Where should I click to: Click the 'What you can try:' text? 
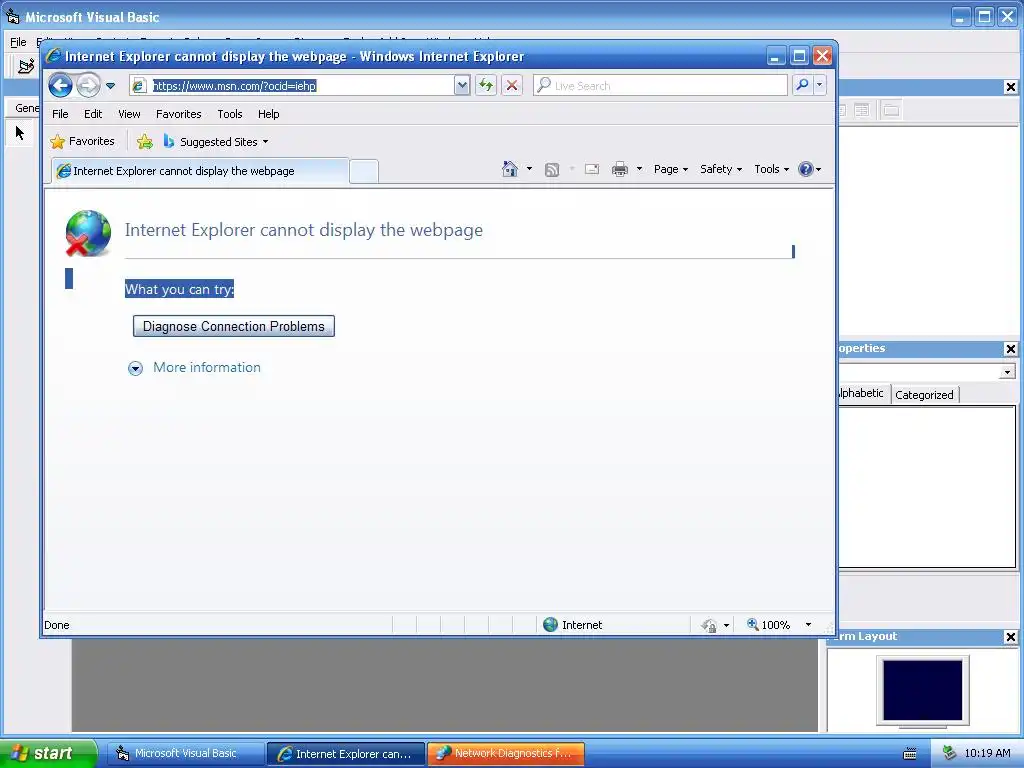tap(180, 289)
